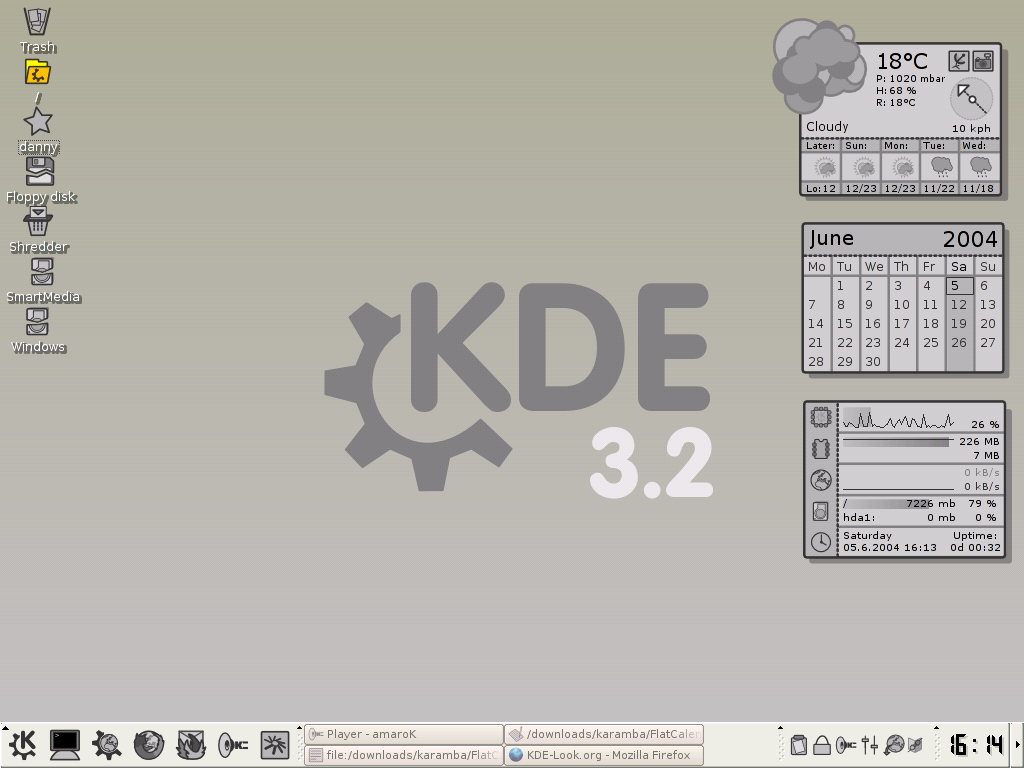The image size is (1024, 768).
Task: Click the Later forecast thumbnail
Action: pyautogui.click(x=823, y=167)
